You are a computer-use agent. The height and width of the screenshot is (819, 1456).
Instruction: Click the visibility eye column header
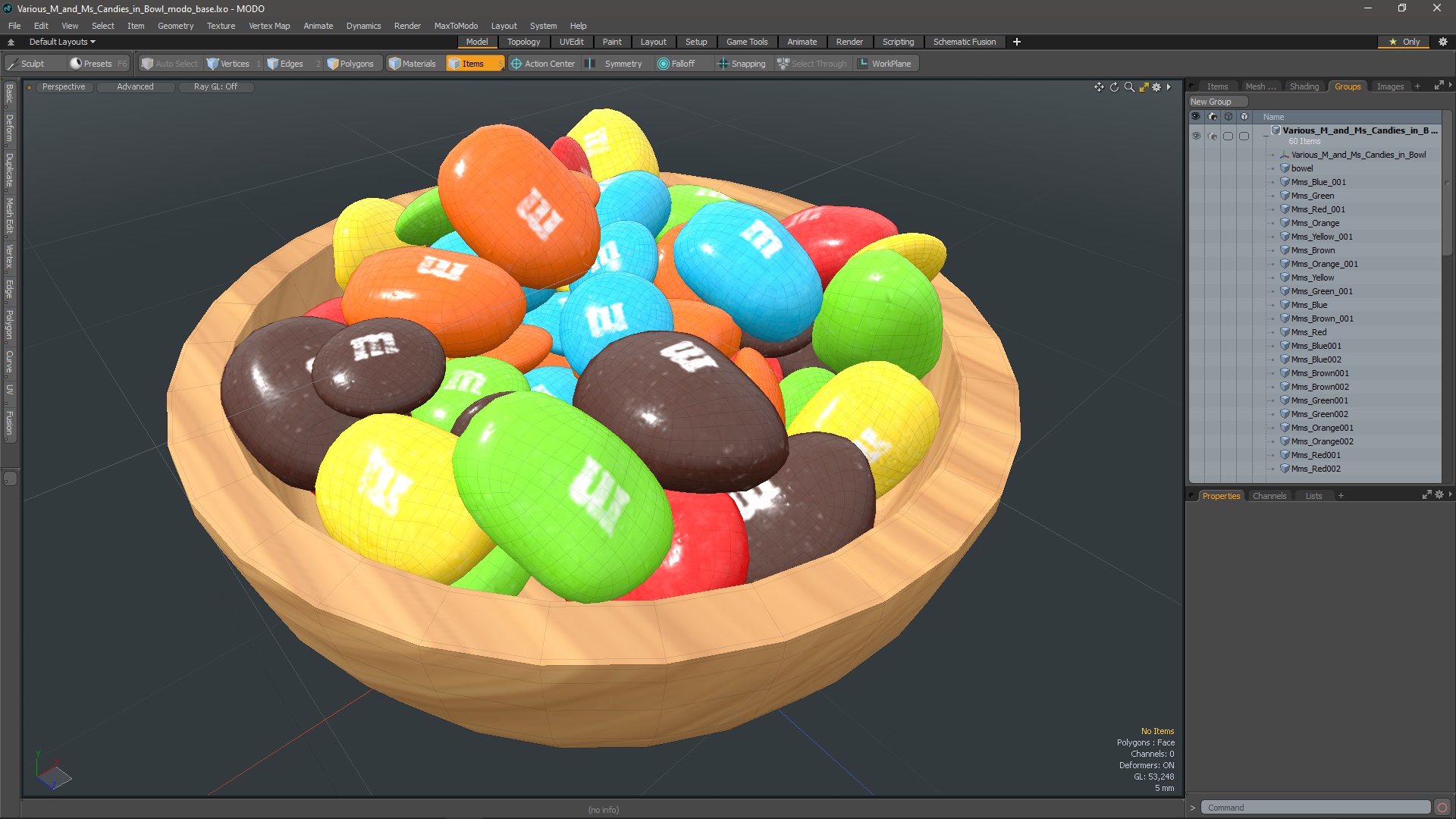coord(1196,117)
